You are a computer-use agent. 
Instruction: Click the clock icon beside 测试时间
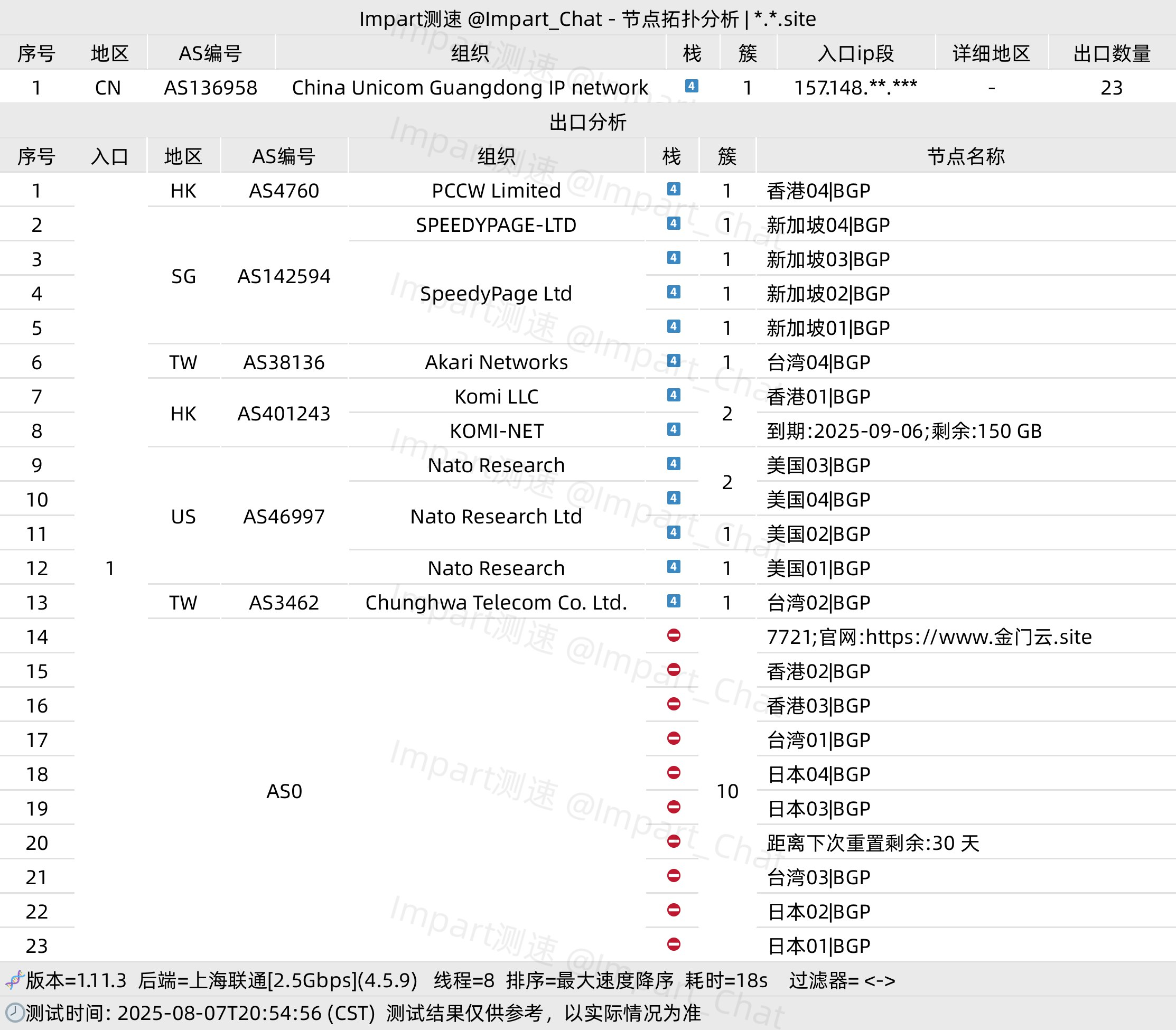pyautogui.click(x=14, y=1013)
